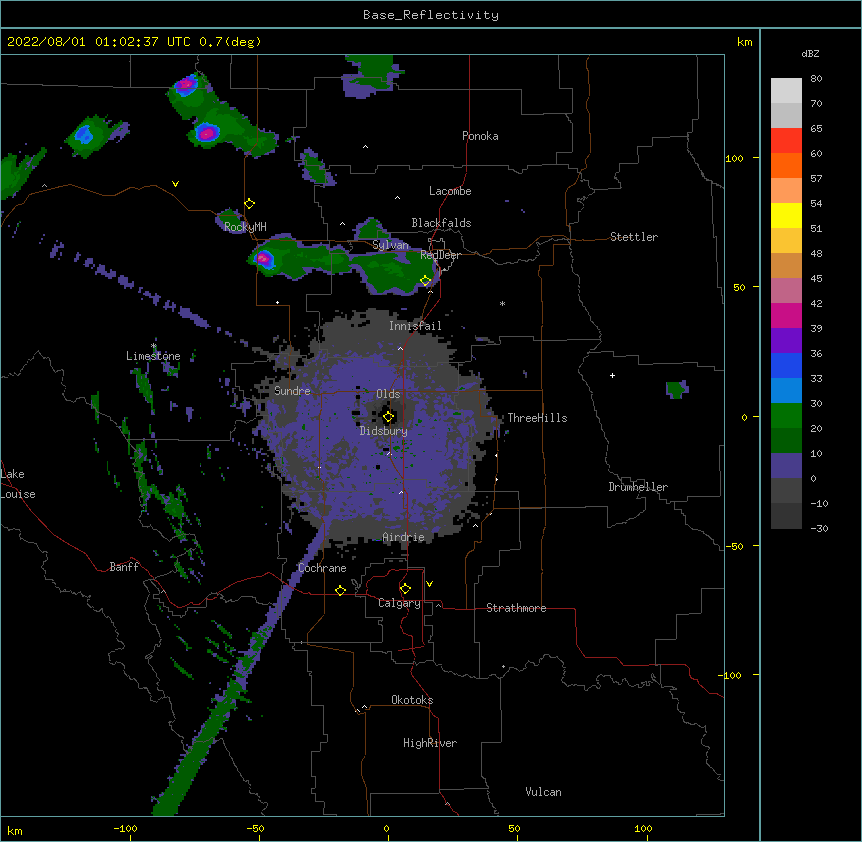Click the Drumheller label
This screenshot has height=842, width=862.
tap(638, 487)
